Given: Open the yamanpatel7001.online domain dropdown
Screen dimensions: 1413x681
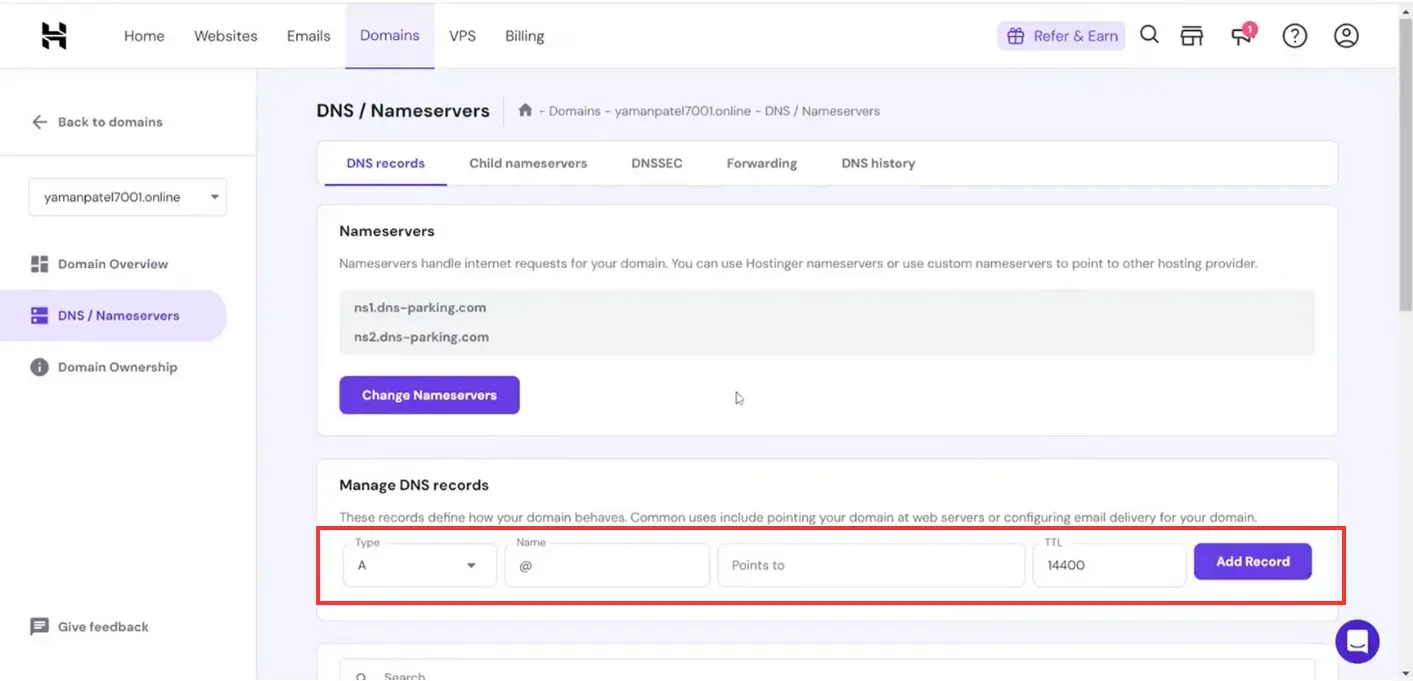Looking at the screenshot, I should (128, 197).
